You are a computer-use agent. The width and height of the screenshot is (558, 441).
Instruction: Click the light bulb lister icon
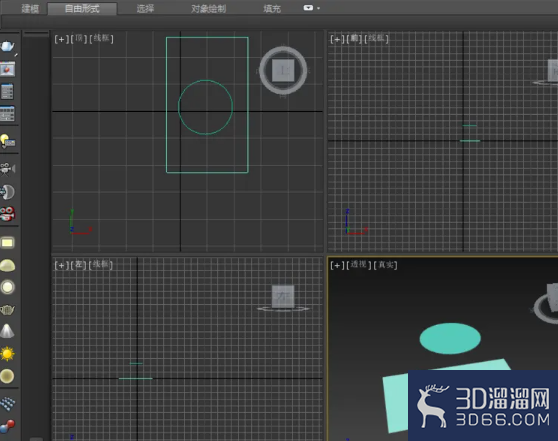8,141
